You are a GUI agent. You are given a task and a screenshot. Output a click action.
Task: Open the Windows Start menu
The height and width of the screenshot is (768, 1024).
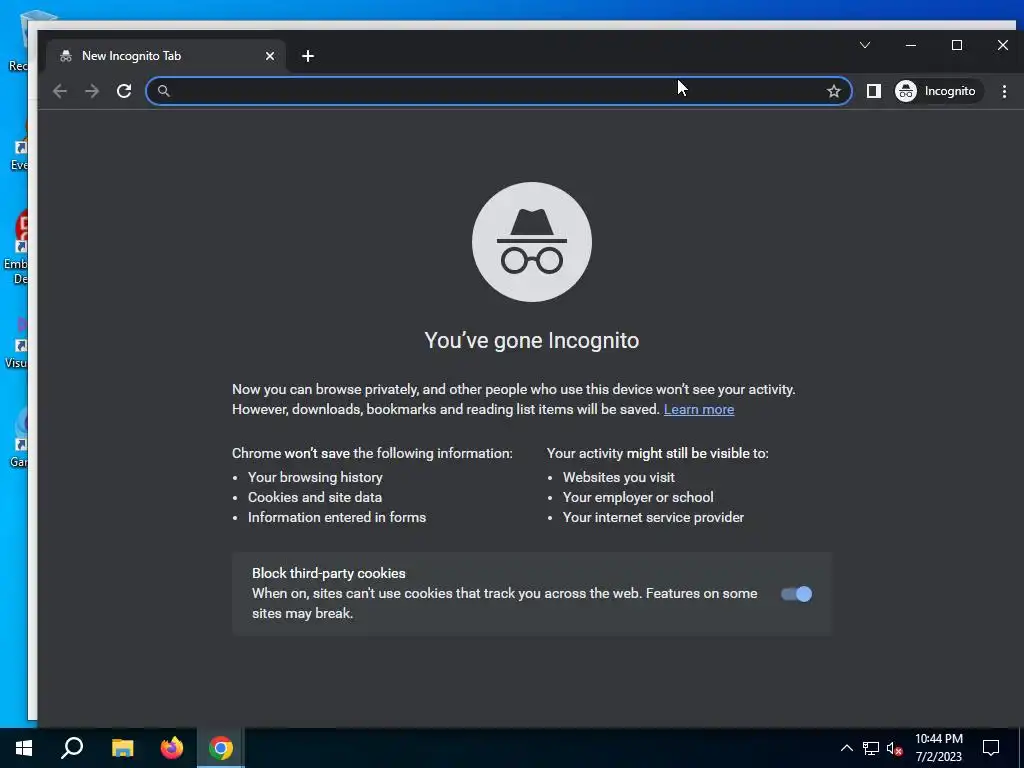click(24, 748)
